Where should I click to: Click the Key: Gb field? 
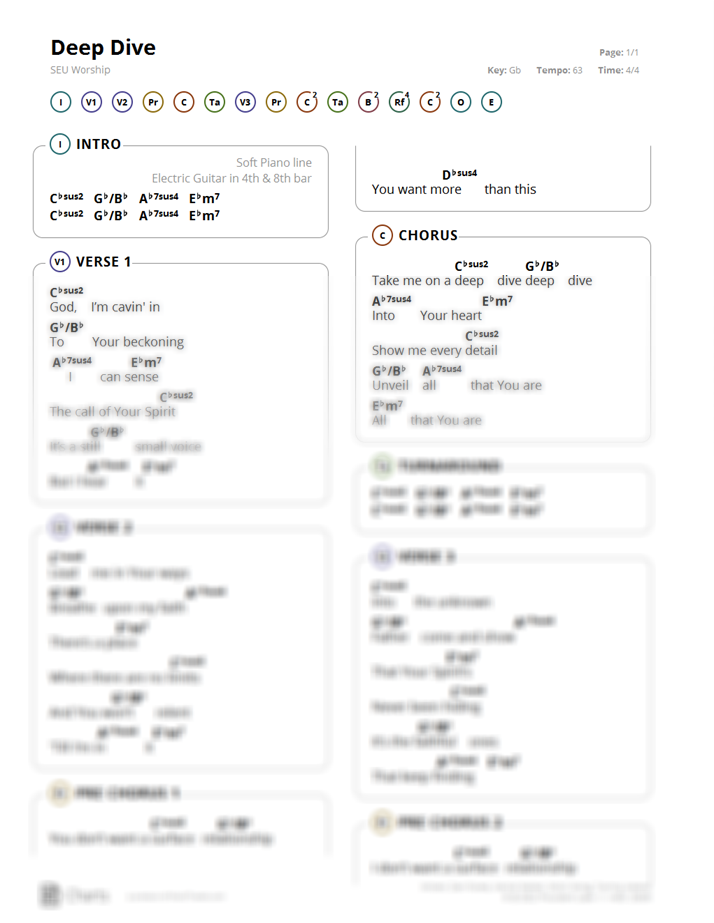click(504, 71)
